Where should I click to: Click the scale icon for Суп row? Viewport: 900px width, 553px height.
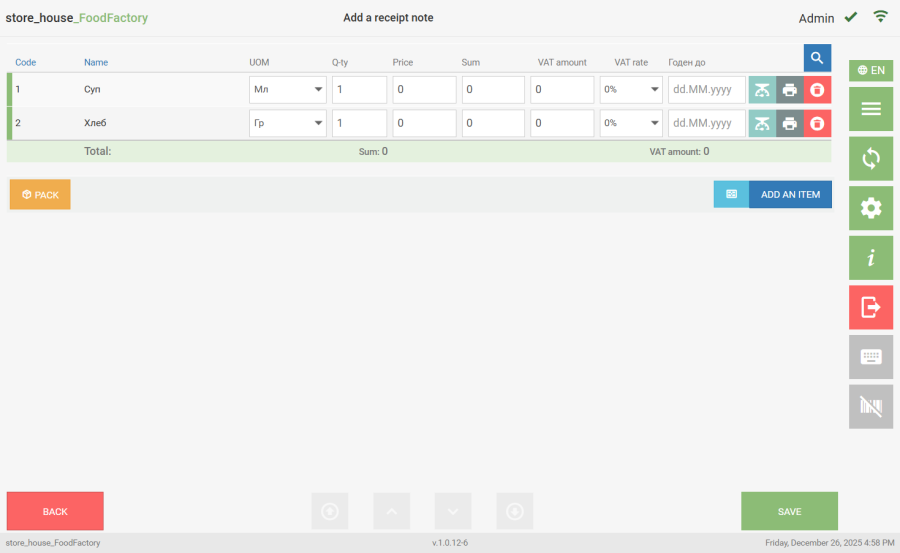[x=762, y=90]
